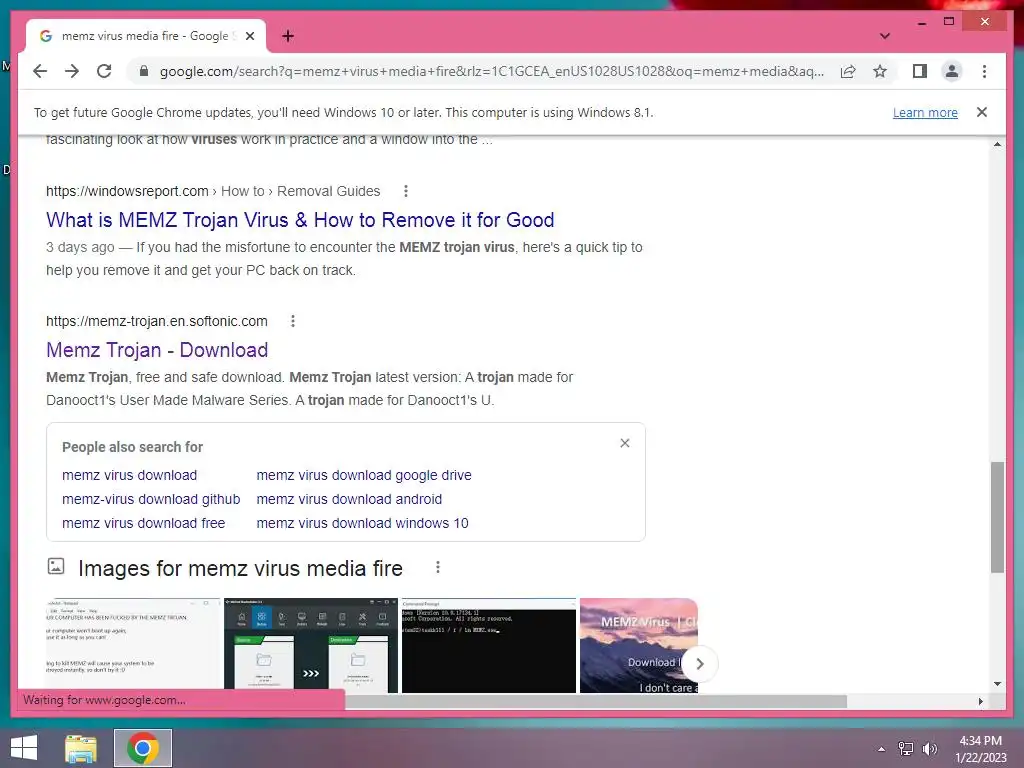Search memz virus download google drive

(x=364, y=475)
